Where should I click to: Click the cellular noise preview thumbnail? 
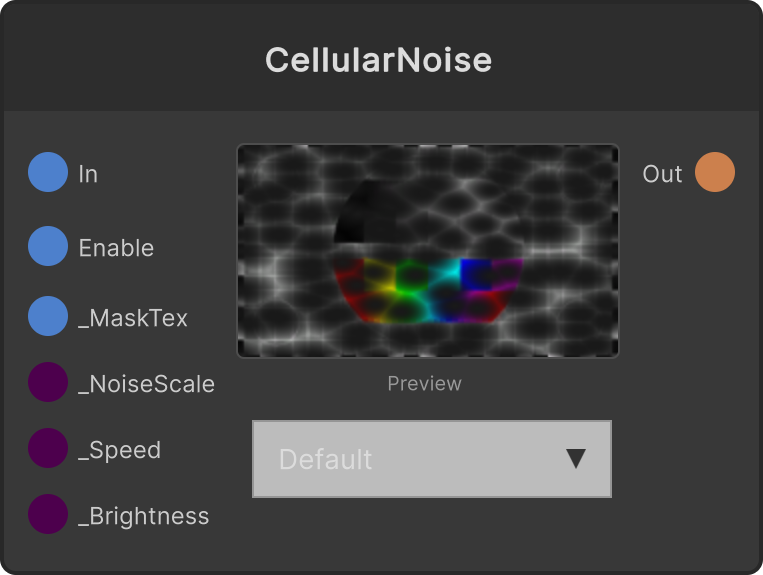coord(428,251)
